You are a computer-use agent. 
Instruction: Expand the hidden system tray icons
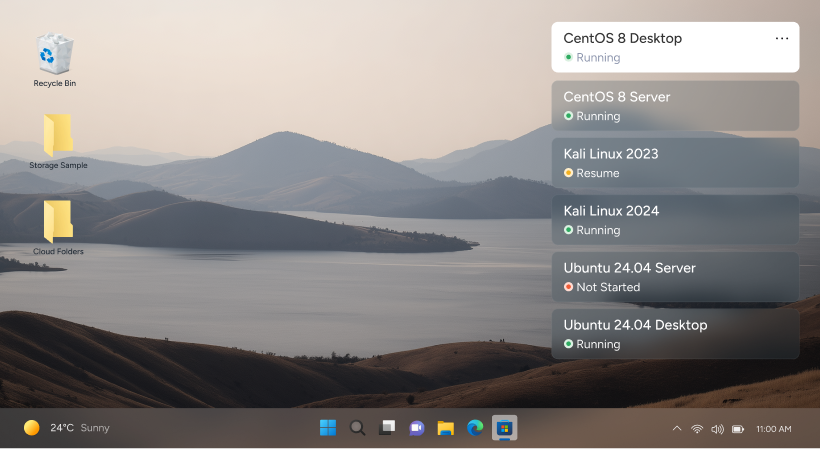tap(677, 429)
